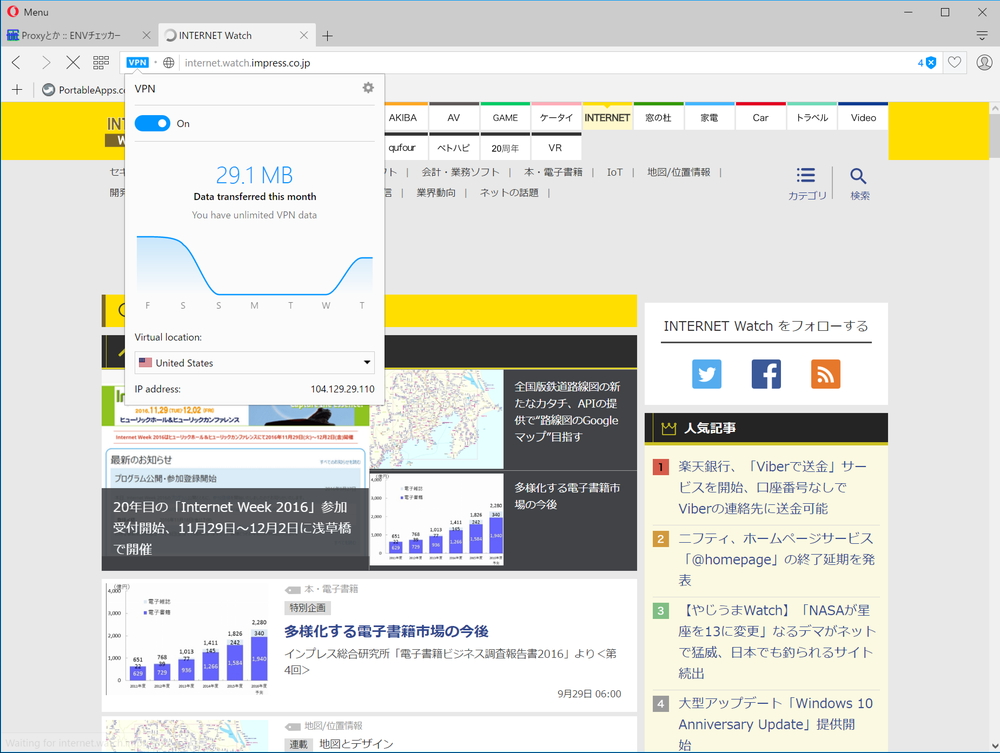Open the 多様化する電子書籍市場の今後 dark panel headline
Viewport: 1000px width, 753px height.
(567, 496)
